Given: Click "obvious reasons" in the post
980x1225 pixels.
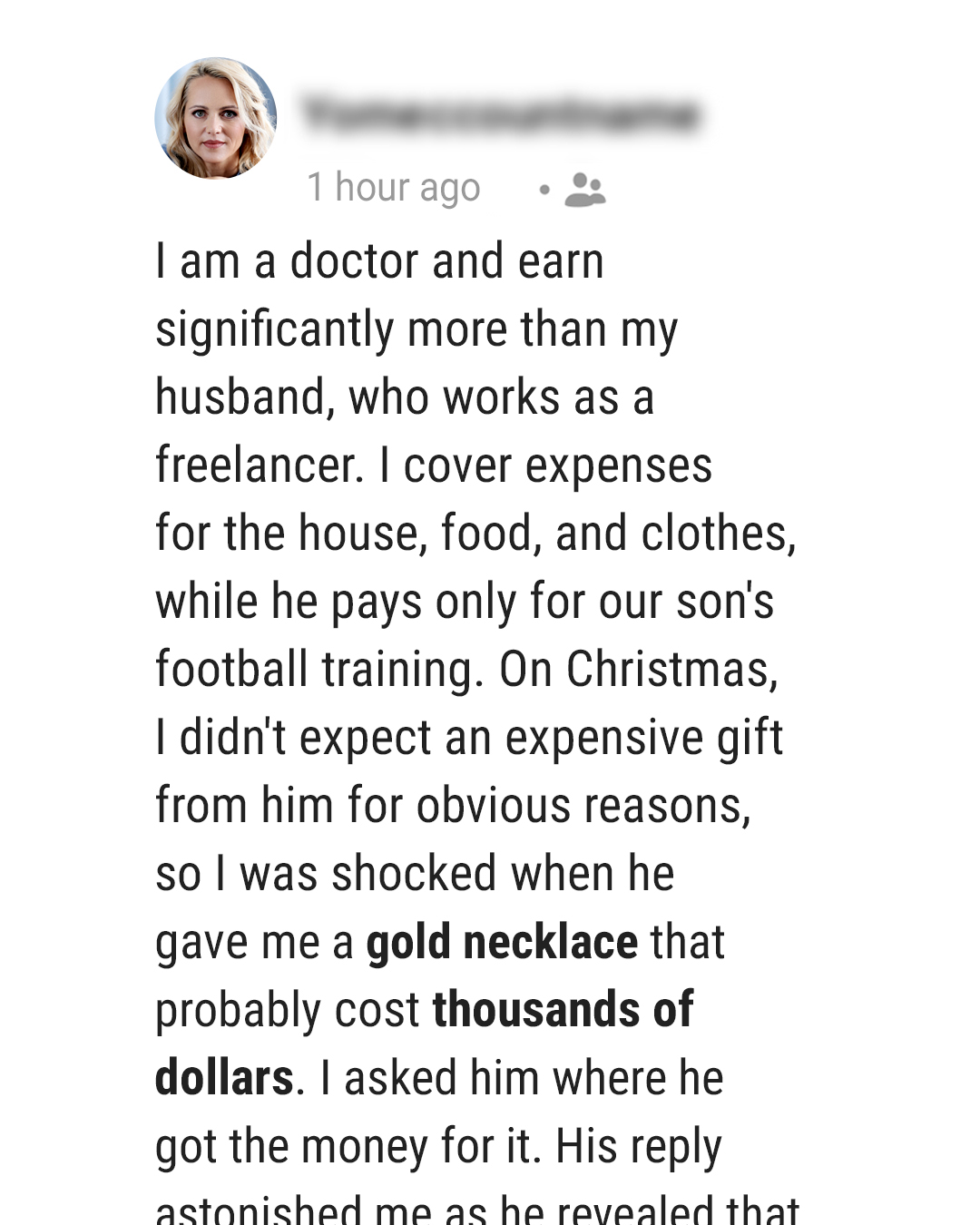Looking at the screenshot, I should (x=582, y=806).
